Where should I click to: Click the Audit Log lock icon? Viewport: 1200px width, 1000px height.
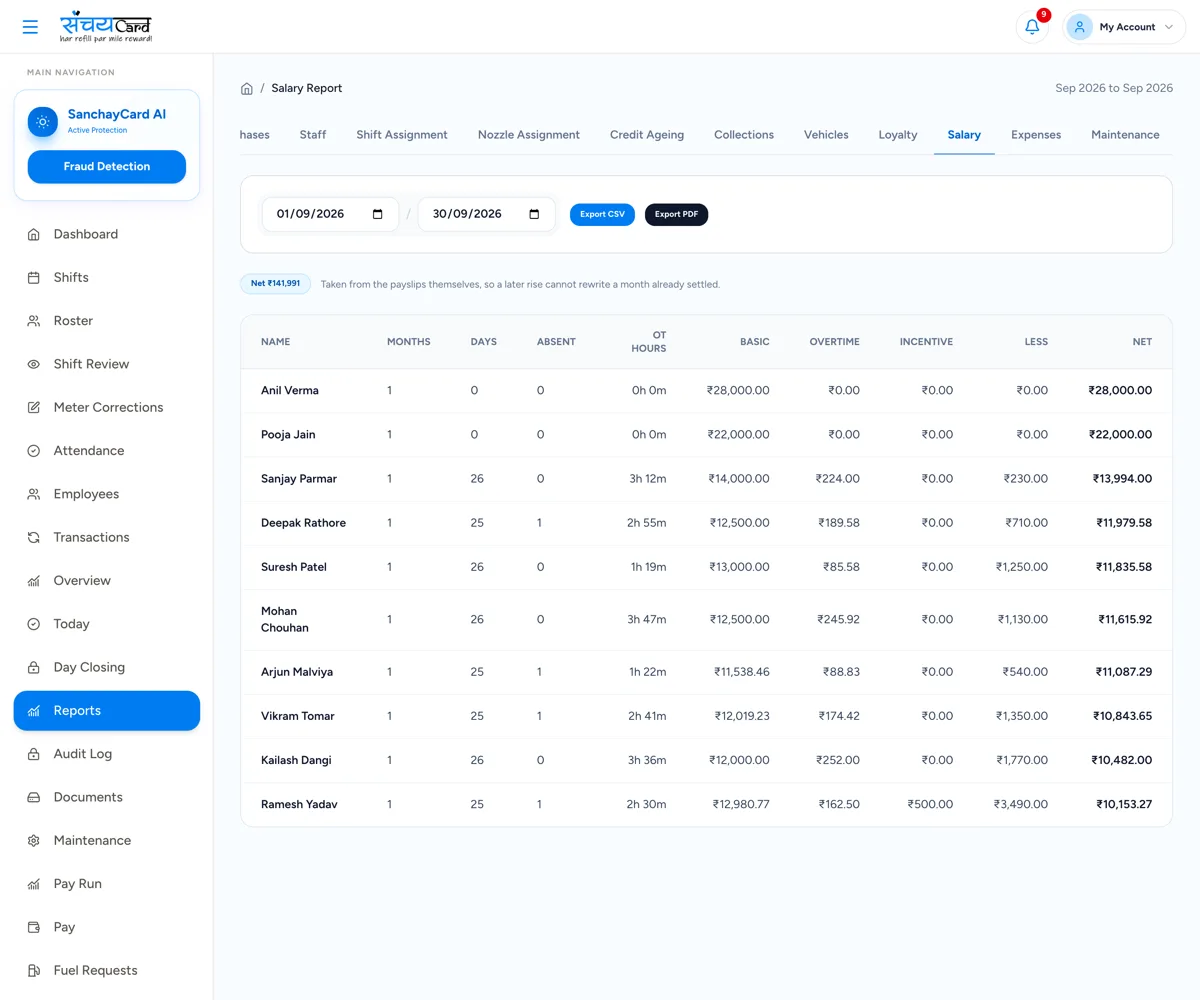[x=33, y=754]
